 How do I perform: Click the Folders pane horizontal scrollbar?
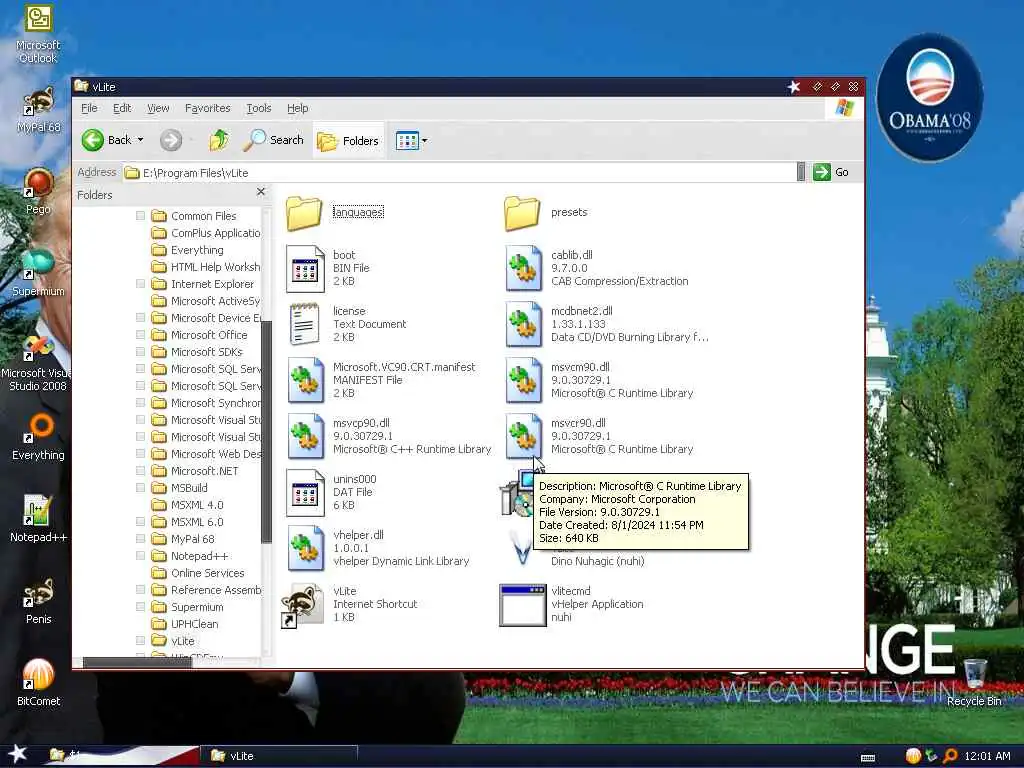[137, 662]
